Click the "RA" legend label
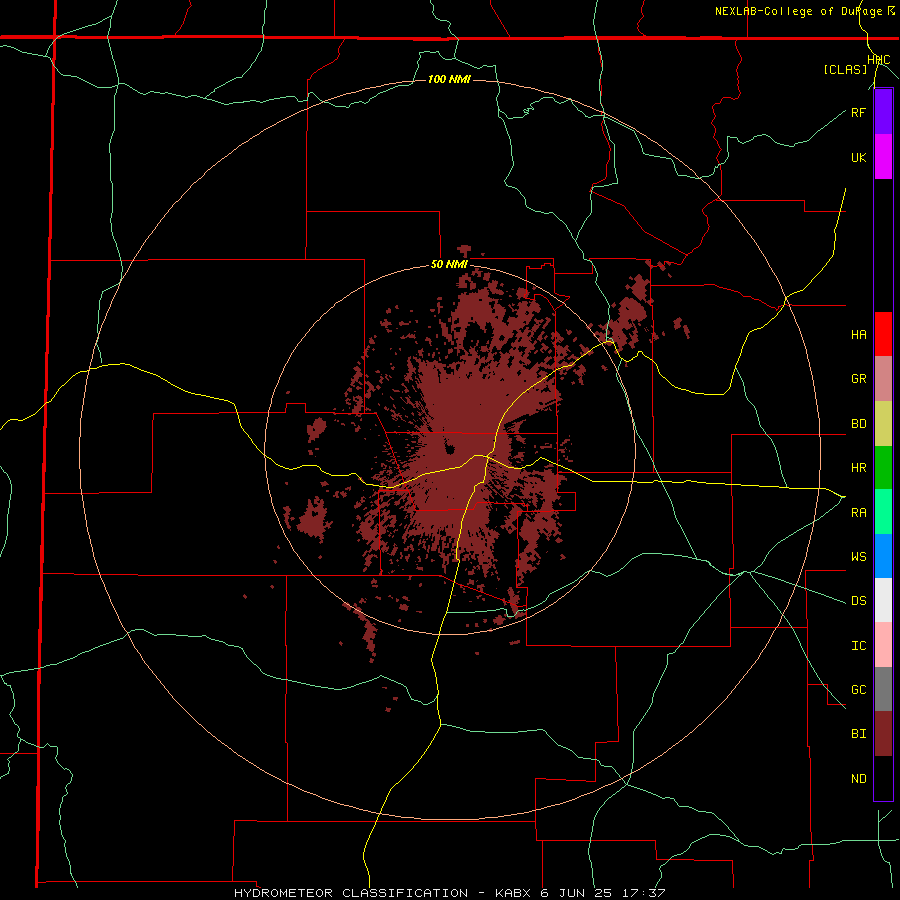Viewport: 900px width, 900px height. point(858,512)
